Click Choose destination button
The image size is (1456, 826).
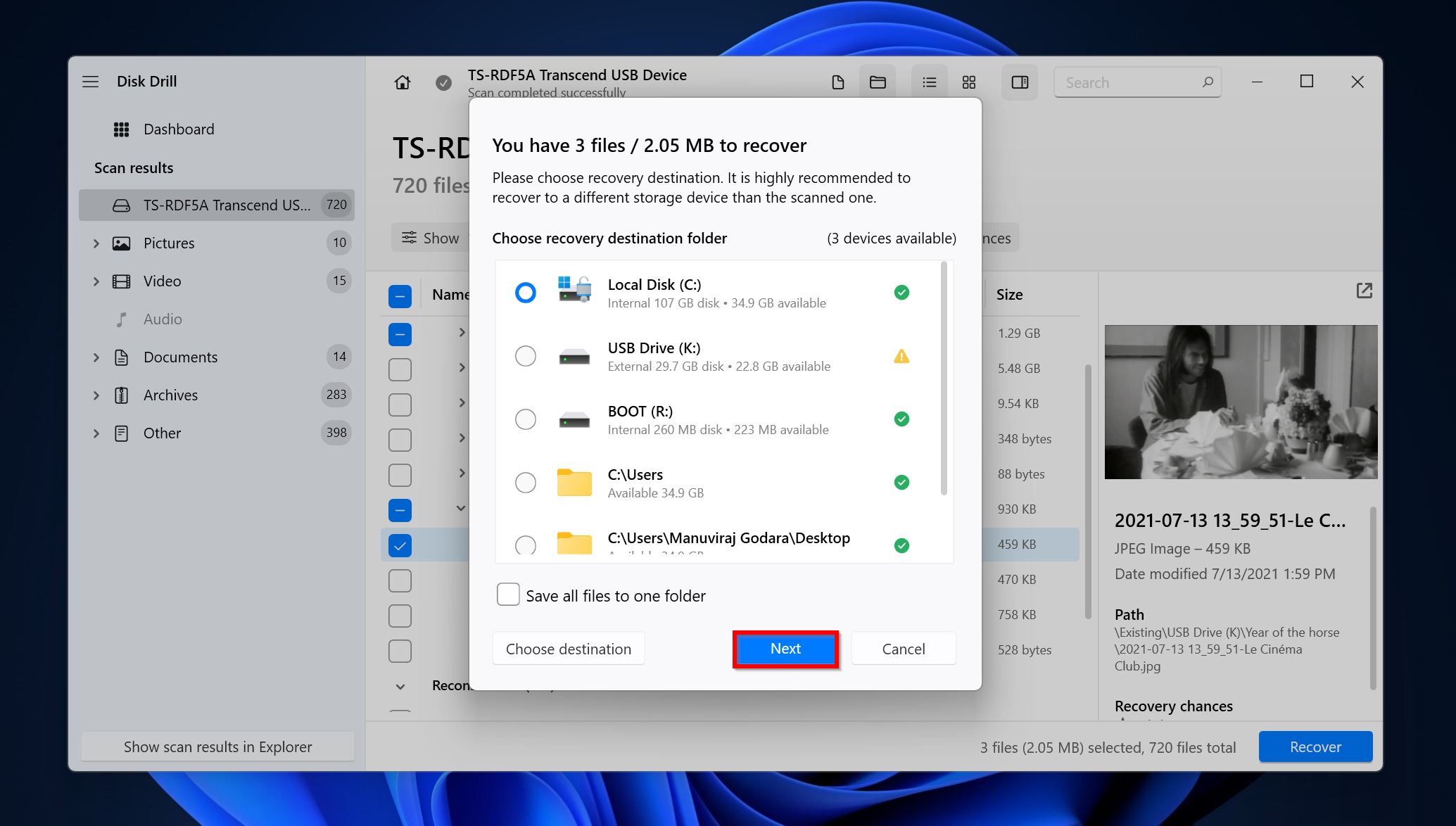(568, 648)
